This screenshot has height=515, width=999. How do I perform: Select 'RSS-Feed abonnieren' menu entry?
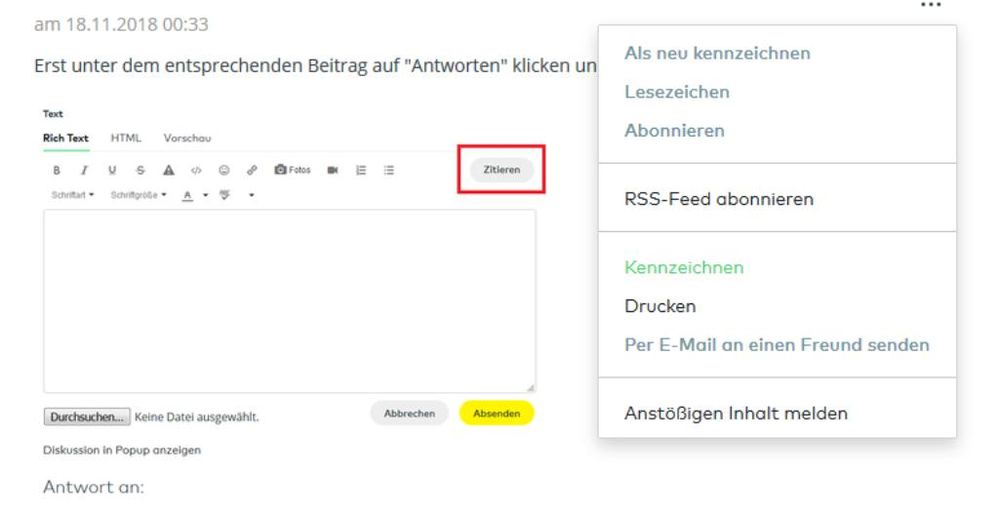719,199
